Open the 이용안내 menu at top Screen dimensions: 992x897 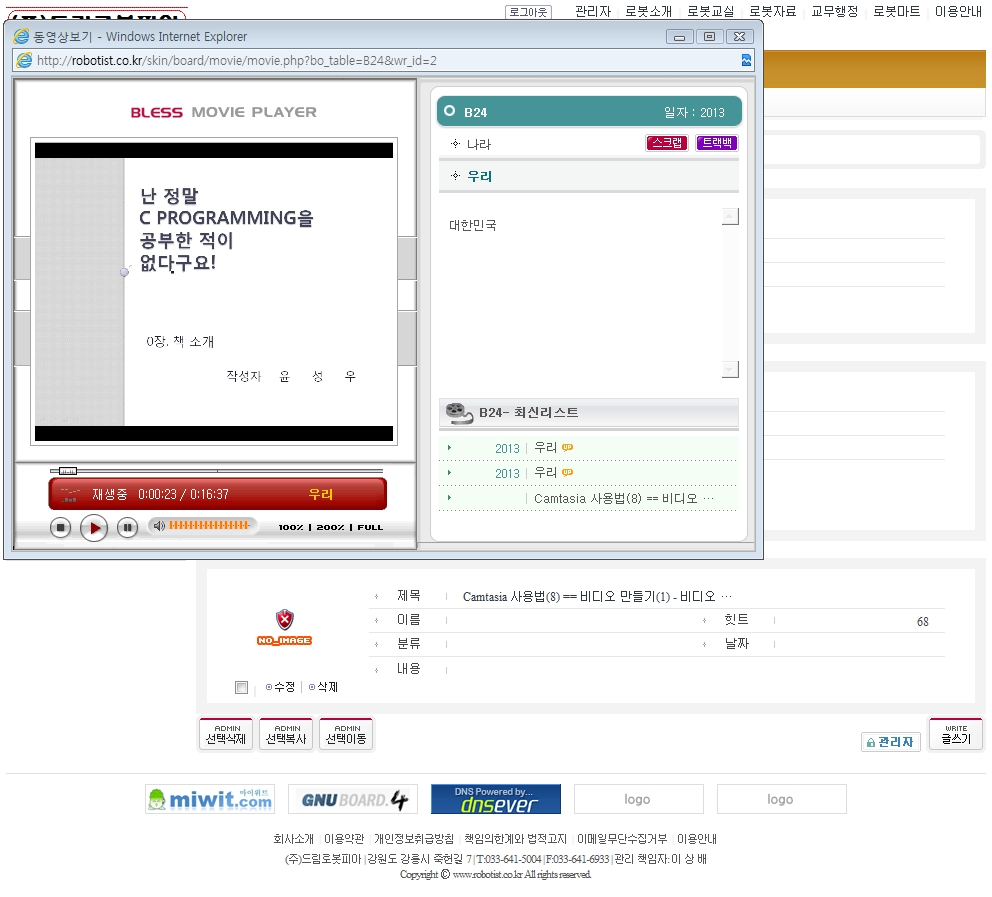pyautogui.click(x=958, y=11)
